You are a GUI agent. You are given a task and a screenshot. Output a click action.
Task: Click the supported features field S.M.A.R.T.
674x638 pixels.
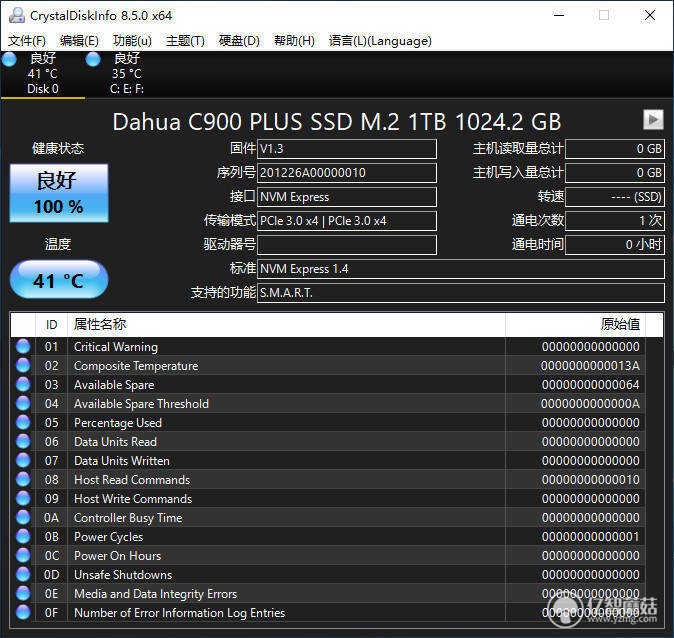(461, 293)
